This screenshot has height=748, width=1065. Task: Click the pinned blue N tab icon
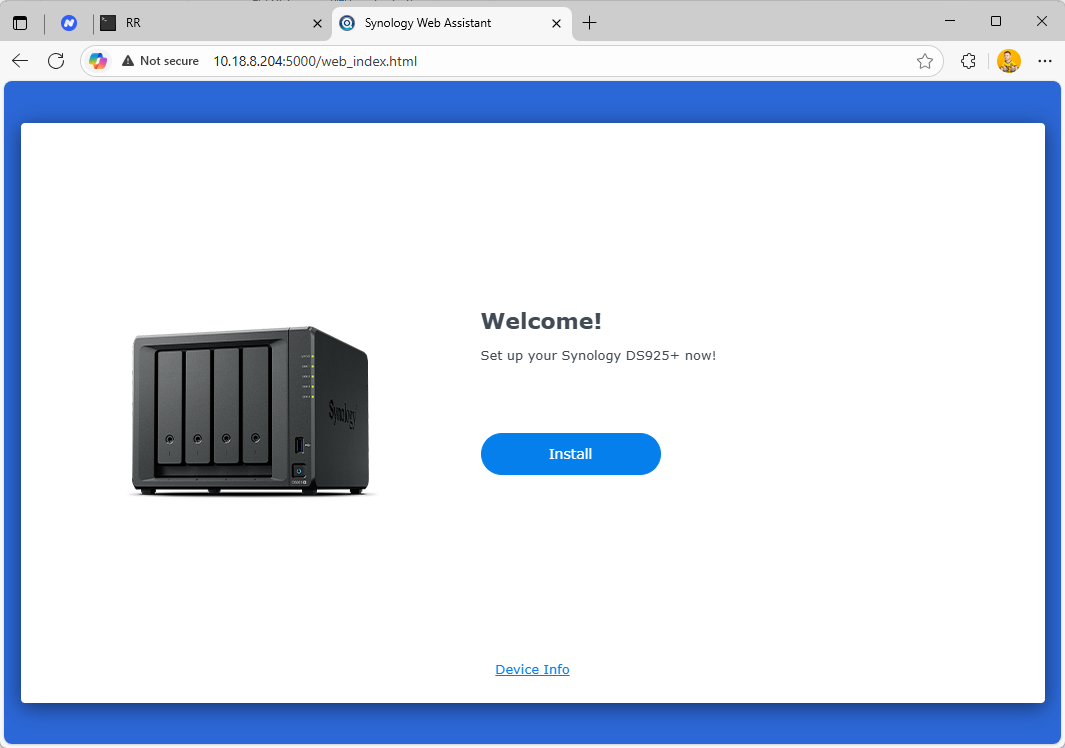(x=69, y=23)
